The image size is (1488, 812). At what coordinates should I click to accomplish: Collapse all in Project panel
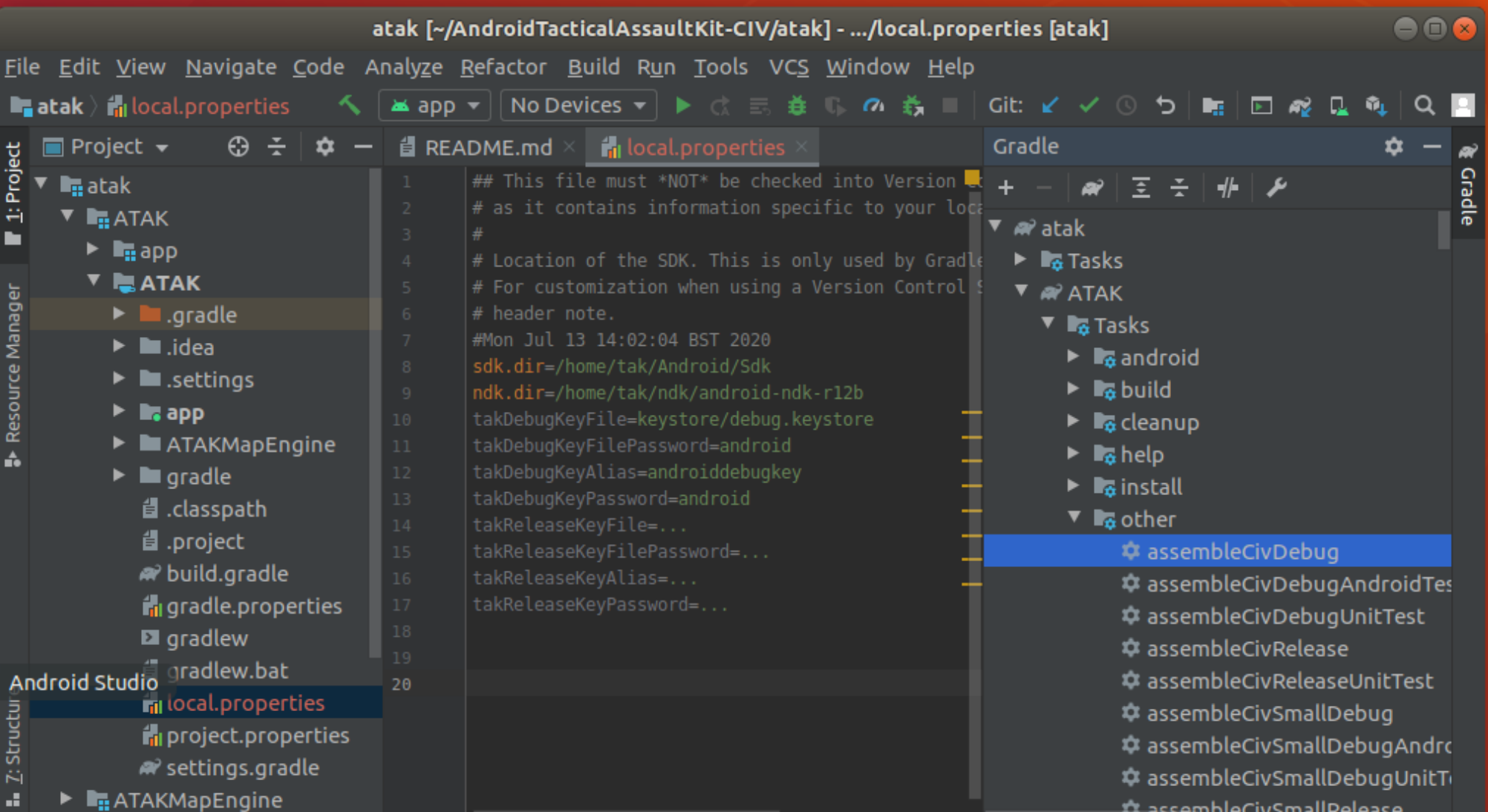(276, 147)
